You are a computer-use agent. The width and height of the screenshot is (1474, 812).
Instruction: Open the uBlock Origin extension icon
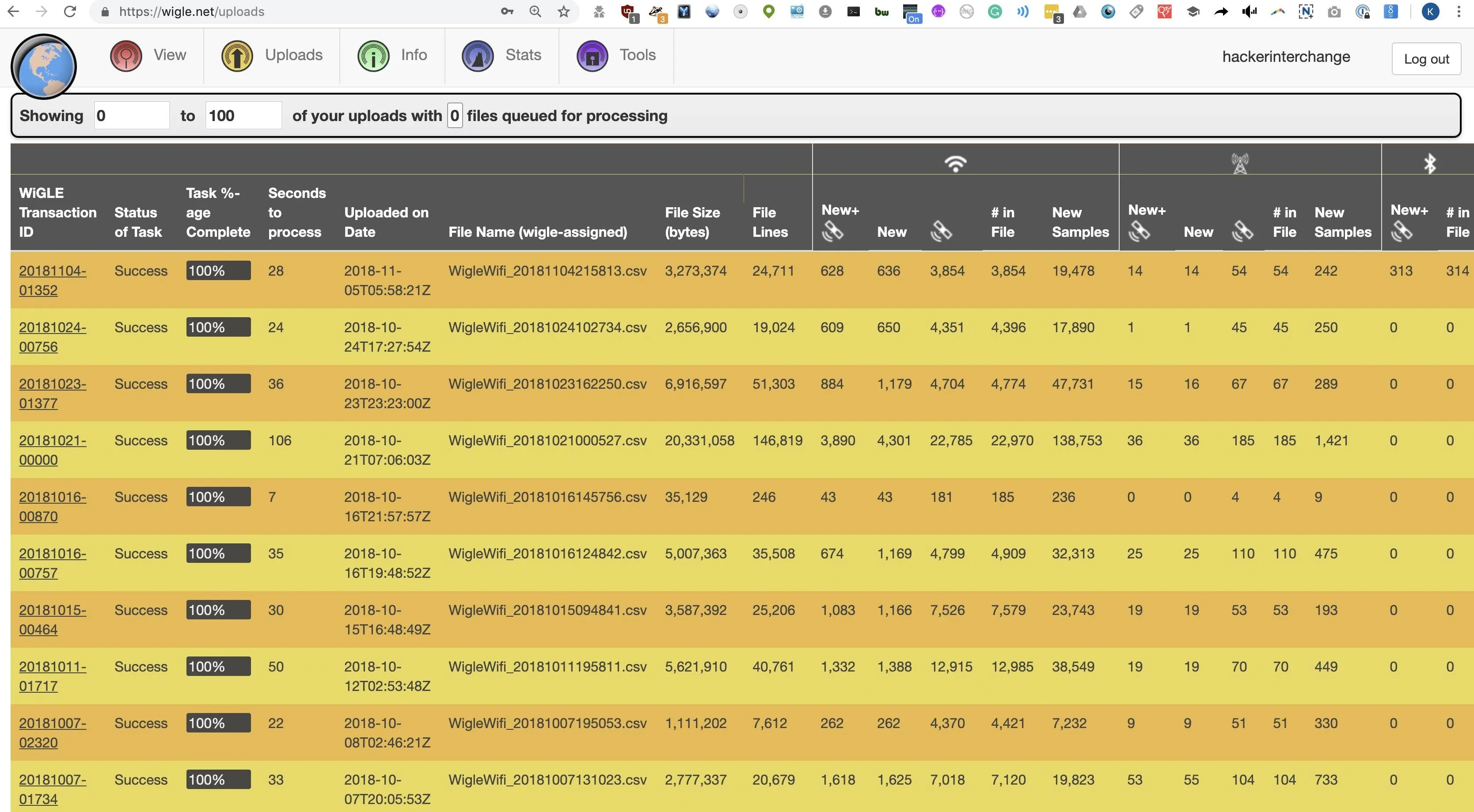(x=628, y=11)
